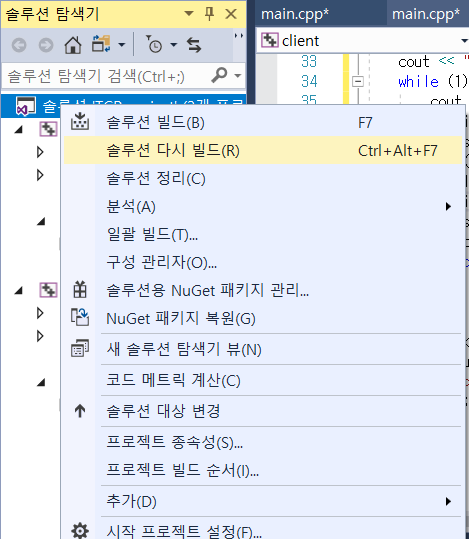Click the magnifier search icon

click(x=219, y=75)
